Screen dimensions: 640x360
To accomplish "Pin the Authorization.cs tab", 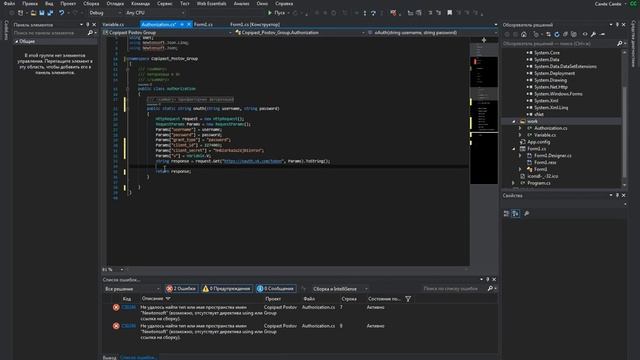I will tap(182, 24).
